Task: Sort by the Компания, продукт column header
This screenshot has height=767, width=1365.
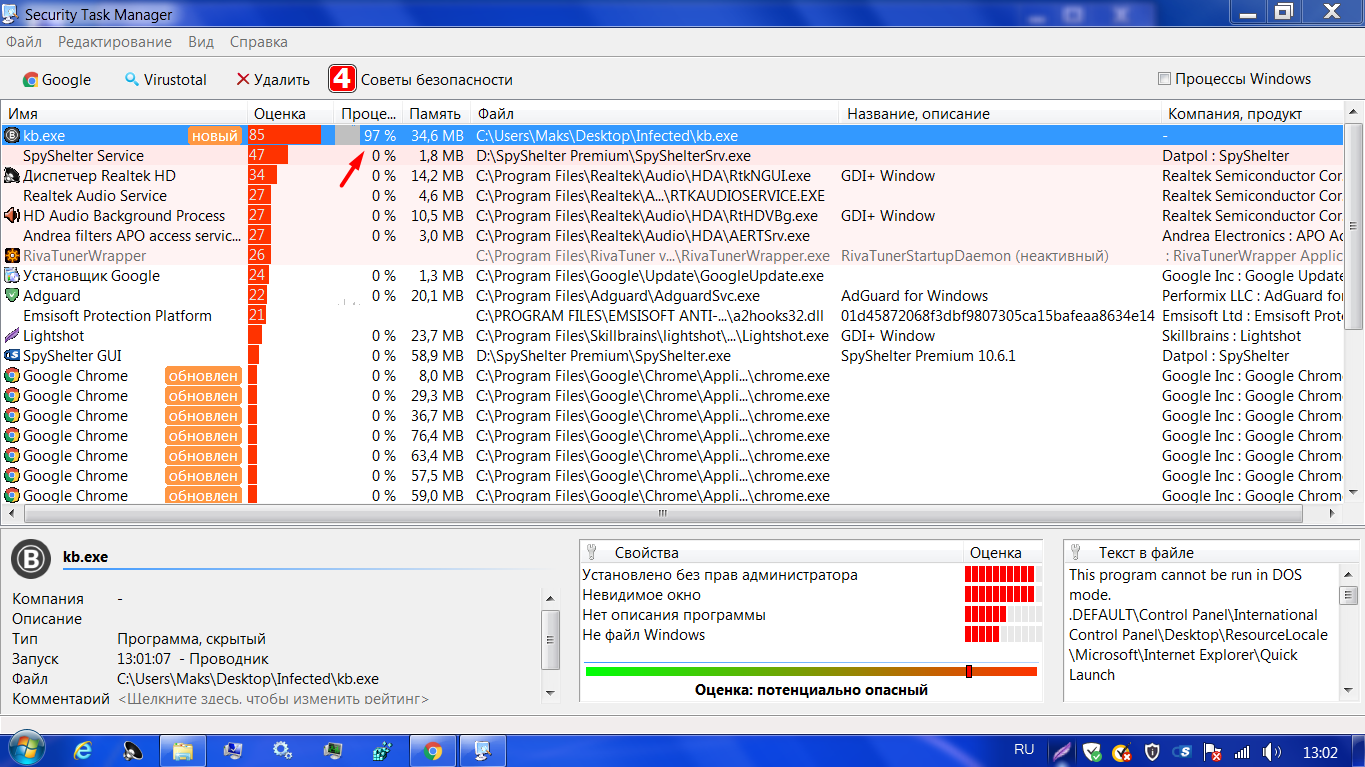Action: pos(1252,114)
